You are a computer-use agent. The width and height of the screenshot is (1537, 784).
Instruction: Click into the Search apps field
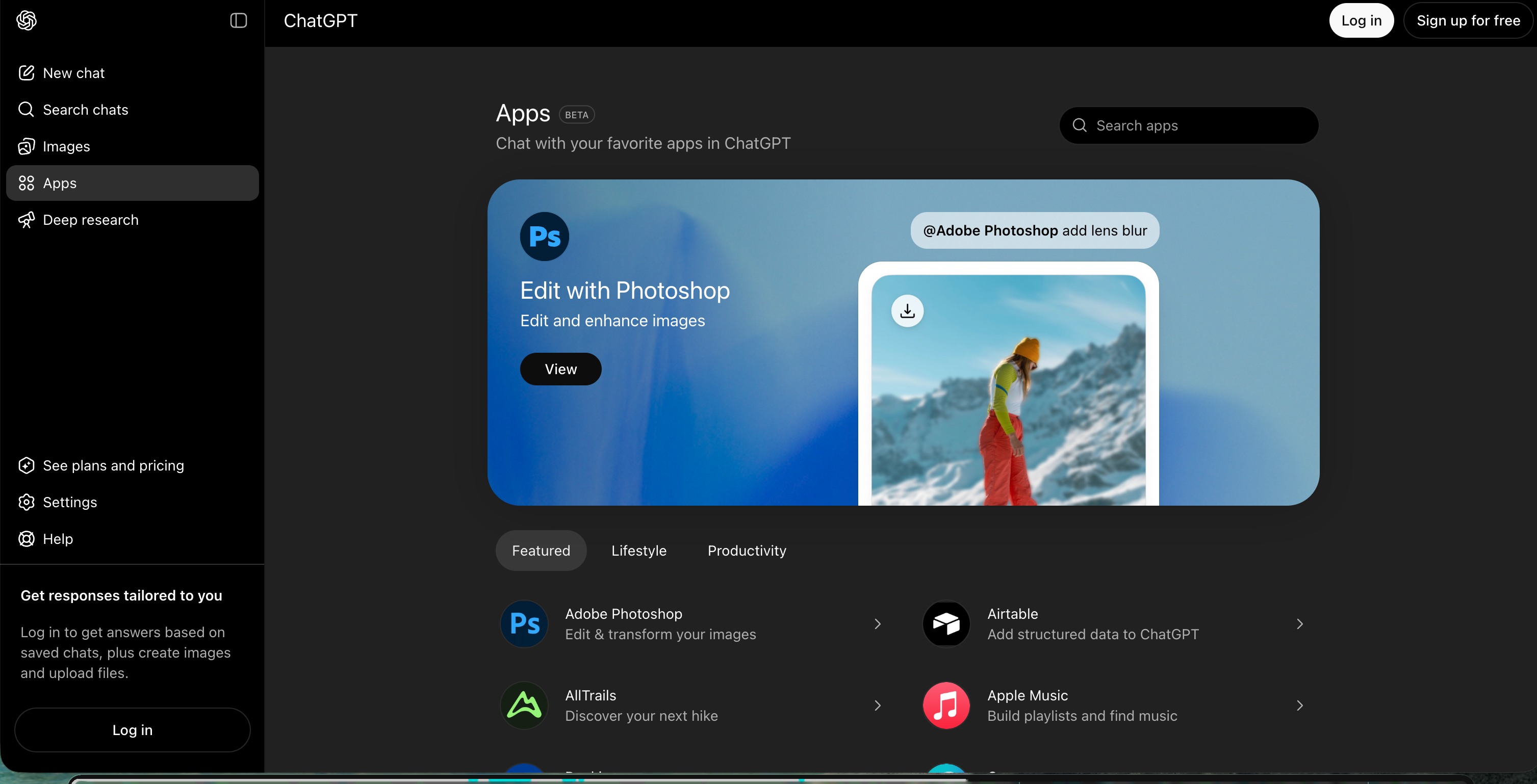1189,125
